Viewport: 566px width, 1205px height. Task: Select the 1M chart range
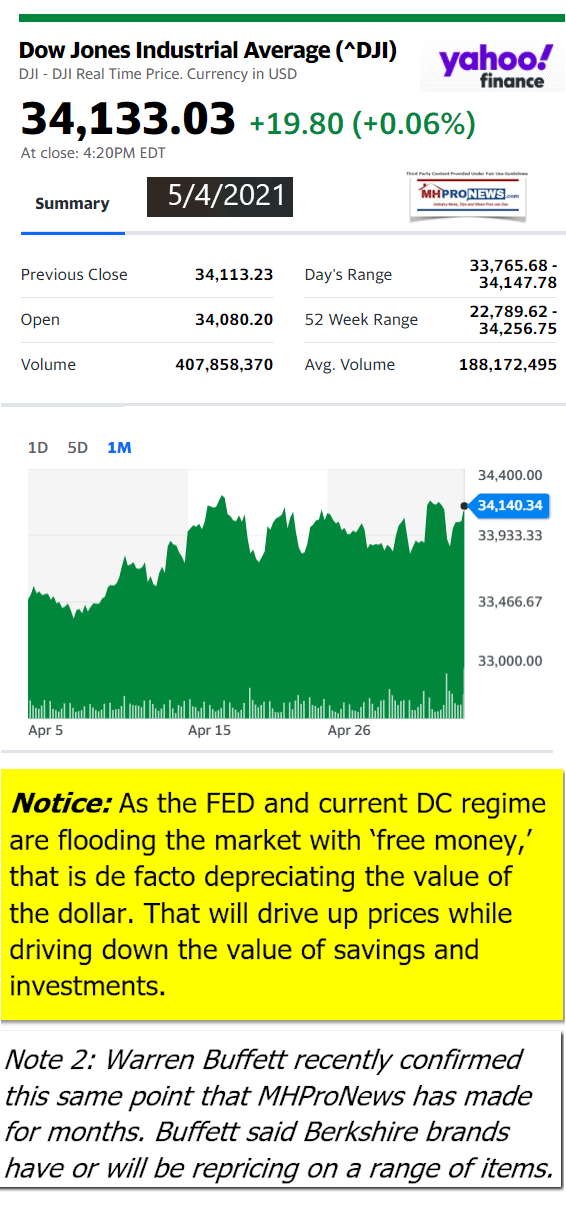pyautogui.click(x=119, y=448)
